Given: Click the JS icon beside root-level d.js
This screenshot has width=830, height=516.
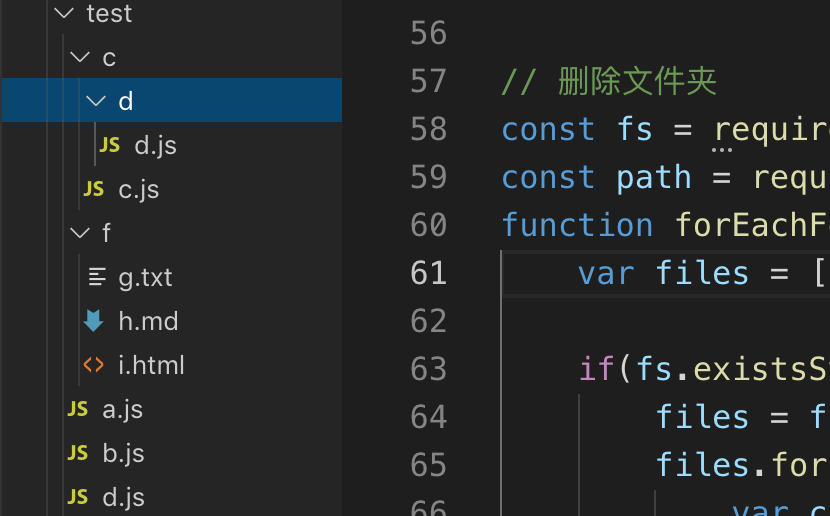Looking at the screenshot, I should [78, 497].
